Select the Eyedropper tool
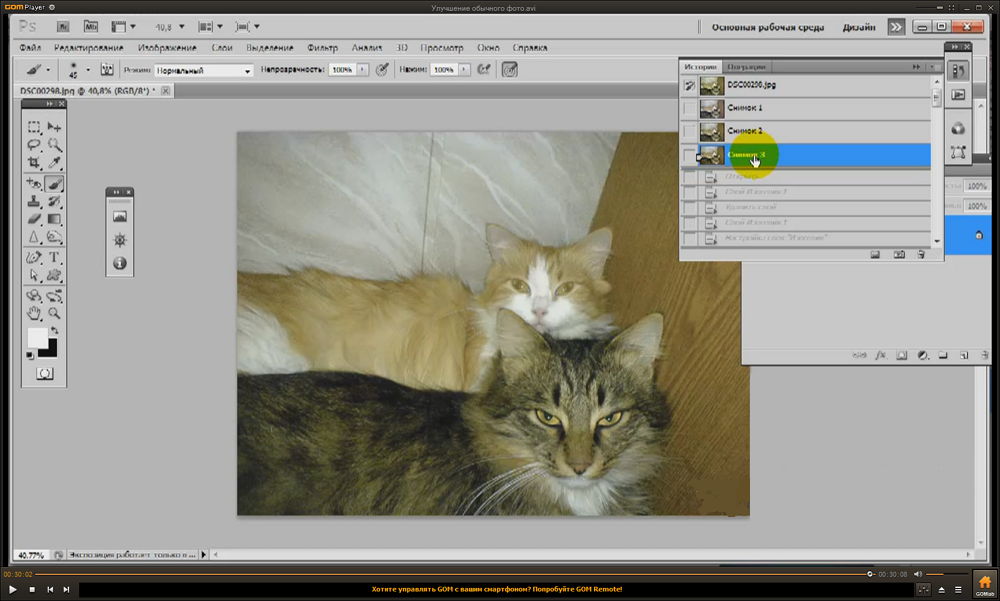The width and height of the screenshot is (1000, 601). 55,162
